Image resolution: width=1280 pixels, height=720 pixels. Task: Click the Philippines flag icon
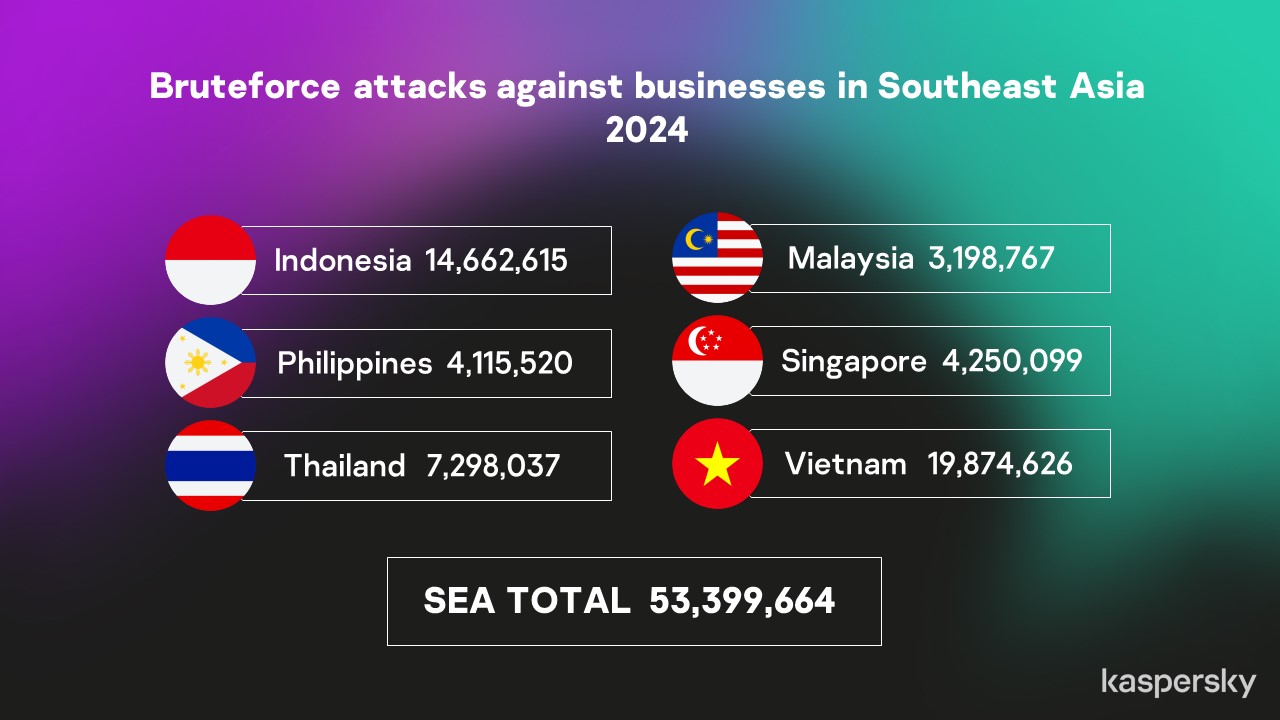click(x=210, y=362)
